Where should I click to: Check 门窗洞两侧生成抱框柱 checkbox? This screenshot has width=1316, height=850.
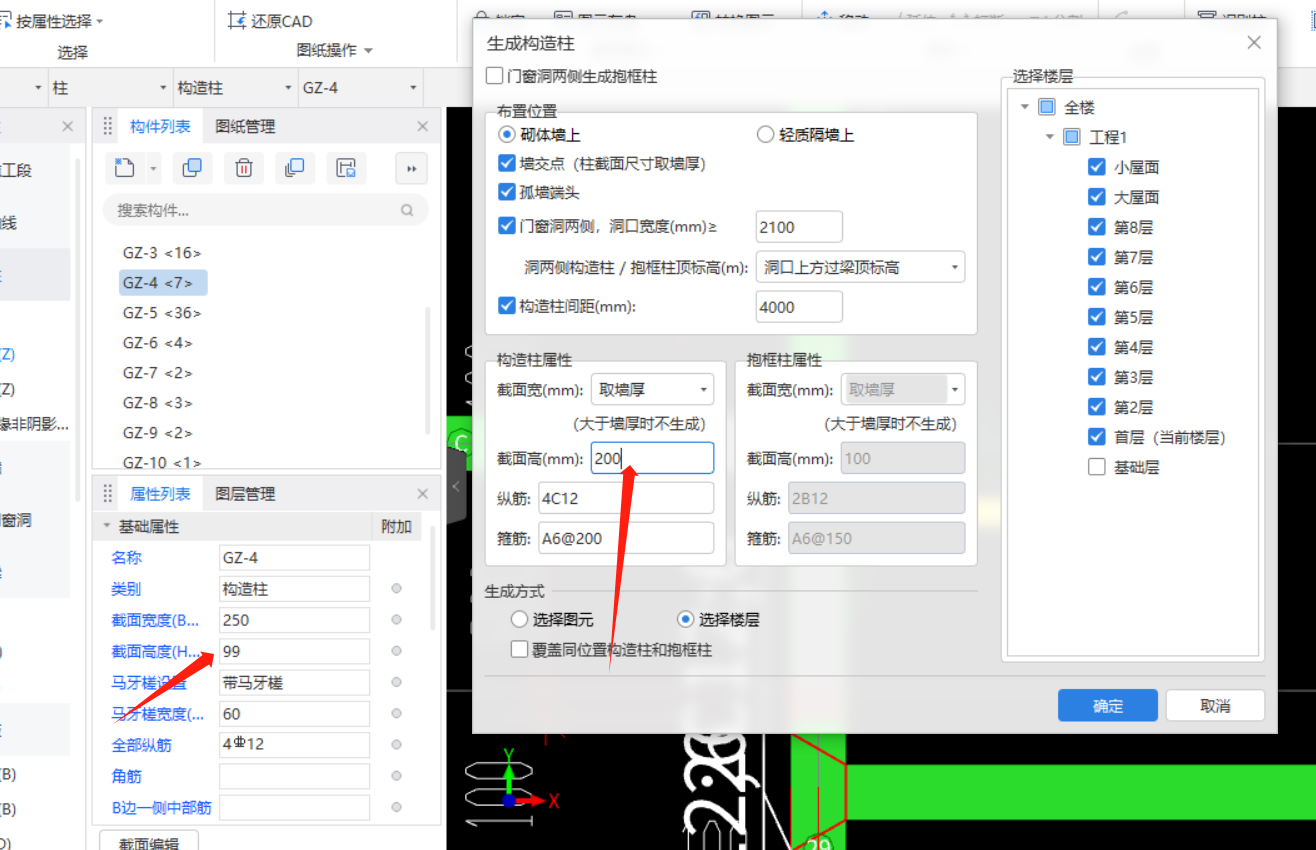[x=494, y=76]
